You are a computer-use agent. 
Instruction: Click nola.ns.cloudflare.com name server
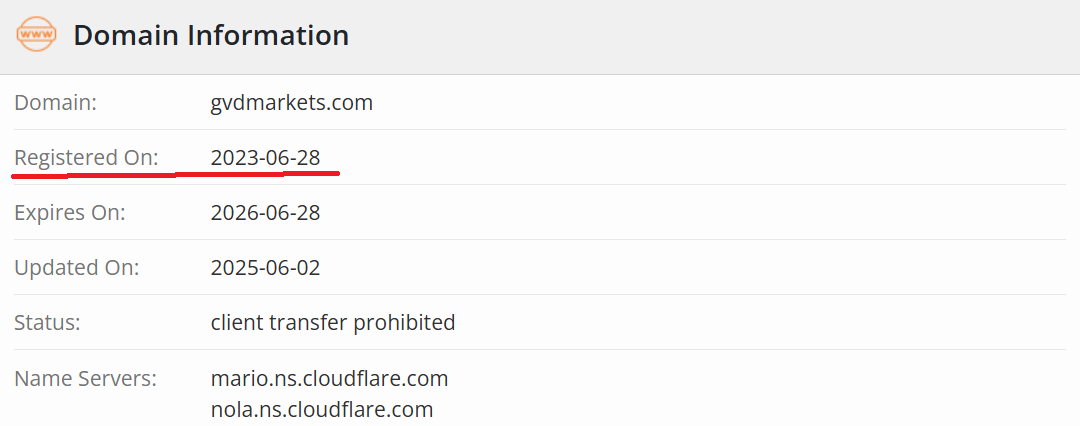pos(321,409)
